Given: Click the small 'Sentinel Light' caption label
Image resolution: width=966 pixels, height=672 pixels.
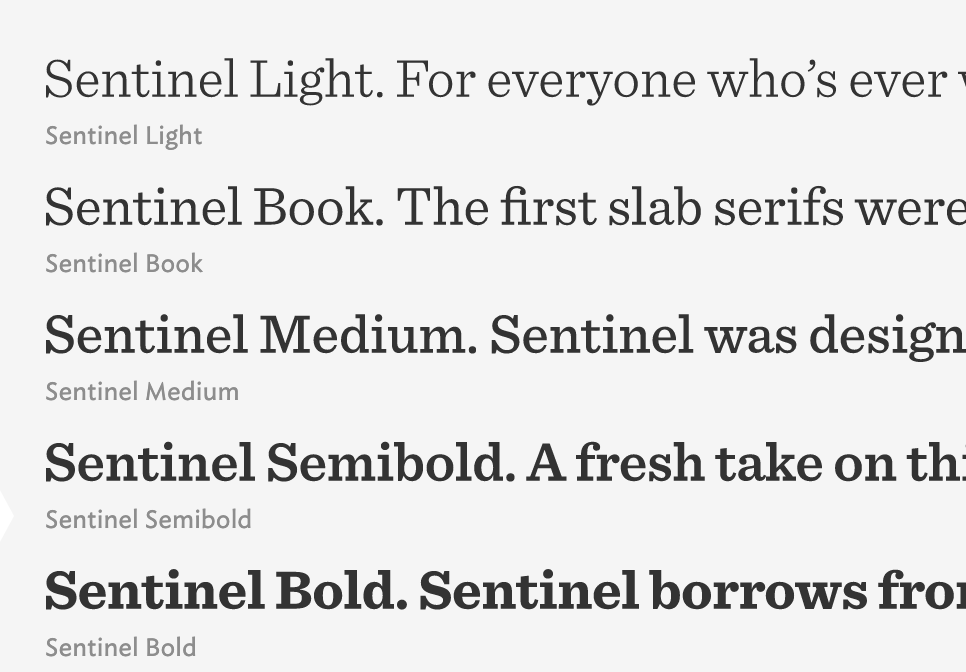Looking at the screenshot, I should click(x=124, y=136).
